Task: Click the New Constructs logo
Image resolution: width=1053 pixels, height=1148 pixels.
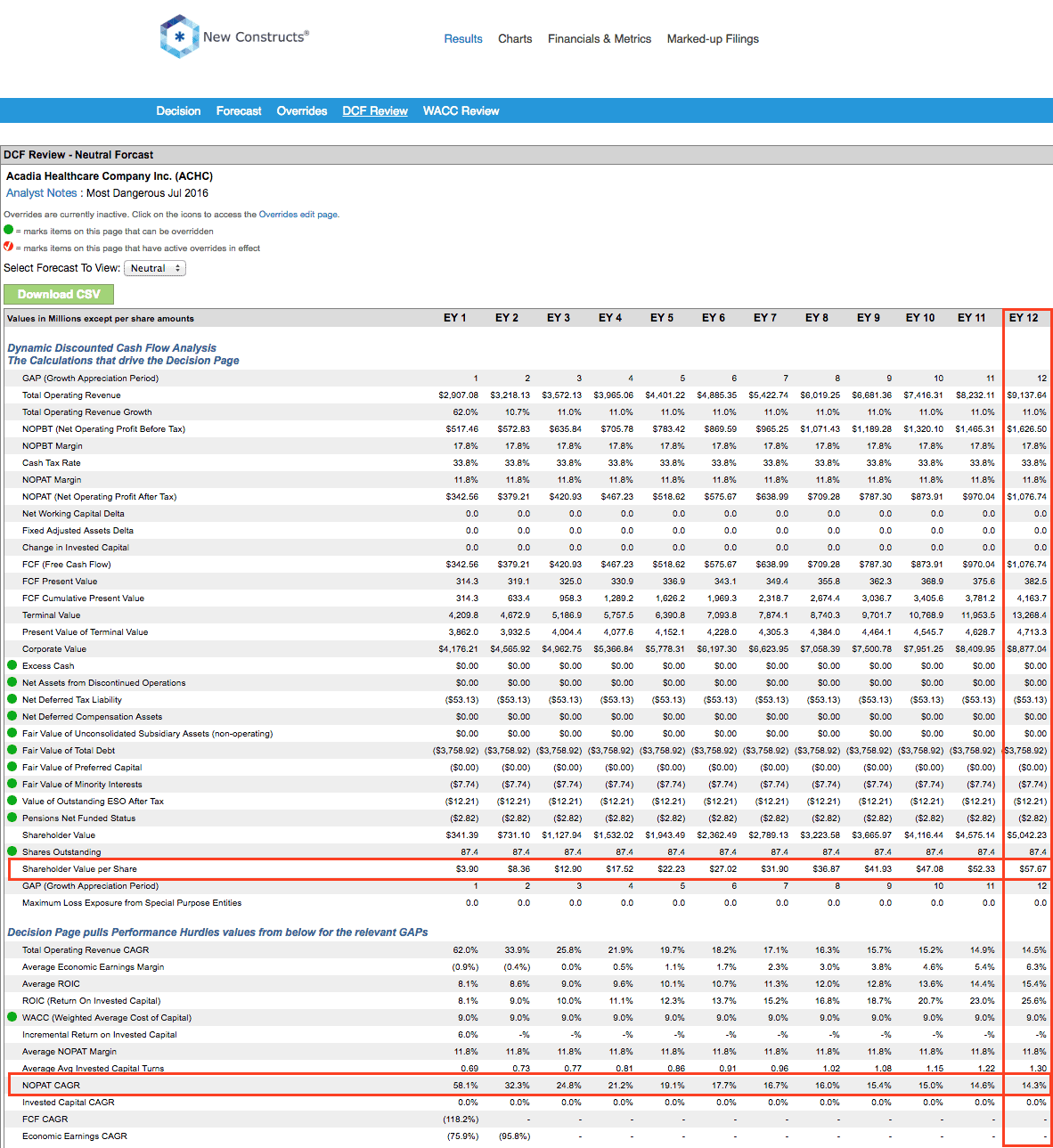Action: pyautogui.click(x=234, y=37)
